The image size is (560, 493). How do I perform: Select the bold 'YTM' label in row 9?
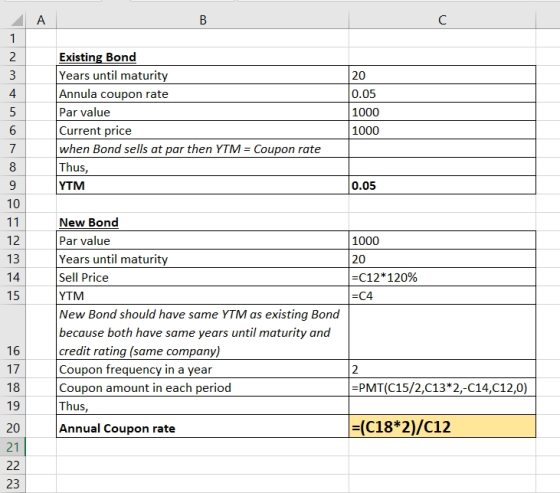202,185
